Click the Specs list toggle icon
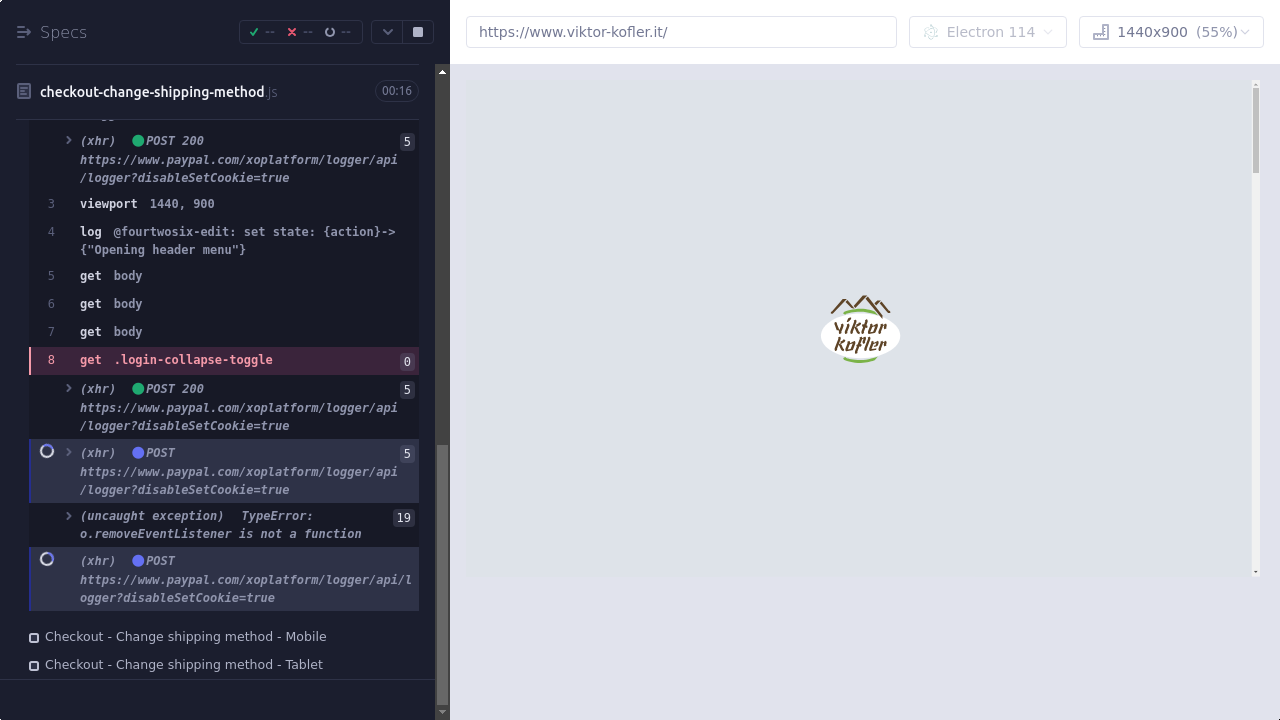The height and width of the screenshot is (720, 1280). tap(24, 32)
